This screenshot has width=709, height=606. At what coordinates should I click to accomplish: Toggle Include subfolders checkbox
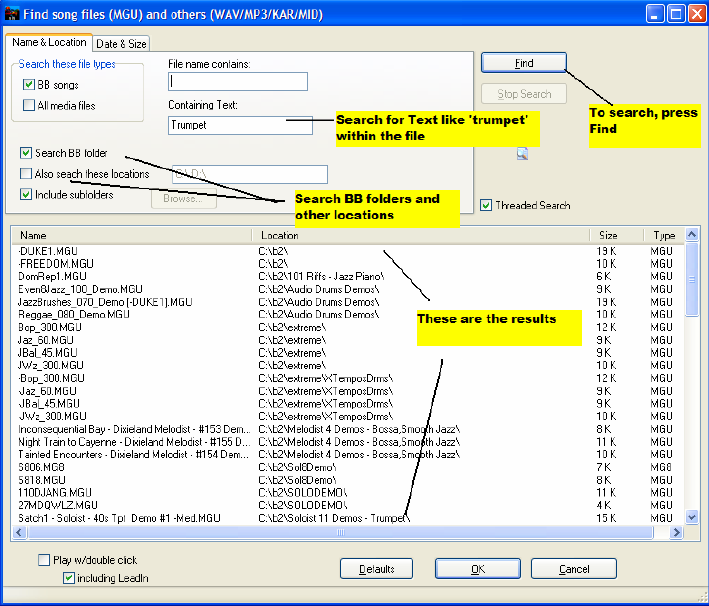(26, 194)
